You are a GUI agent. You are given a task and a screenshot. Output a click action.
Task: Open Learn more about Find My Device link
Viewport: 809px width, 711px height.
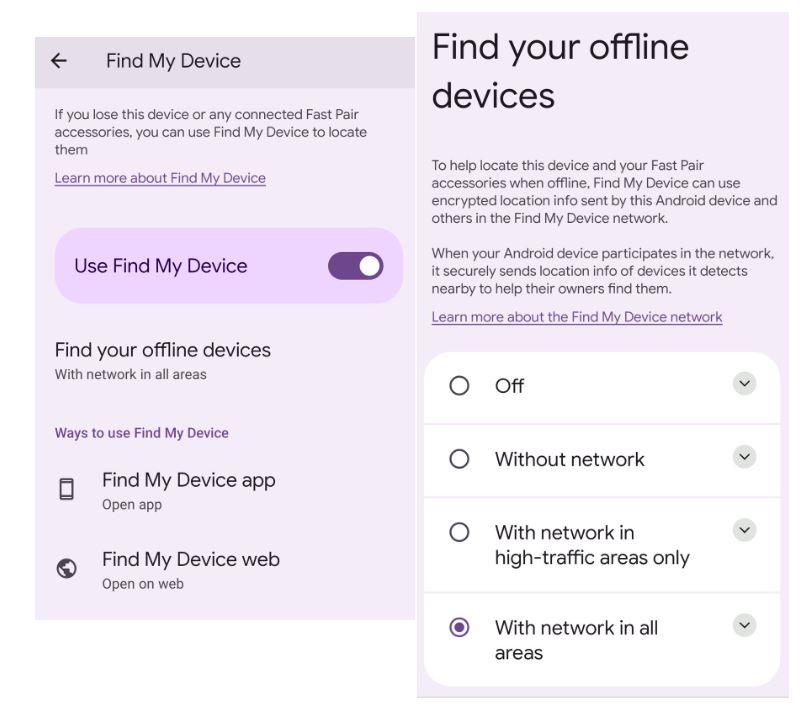(160, 178)
